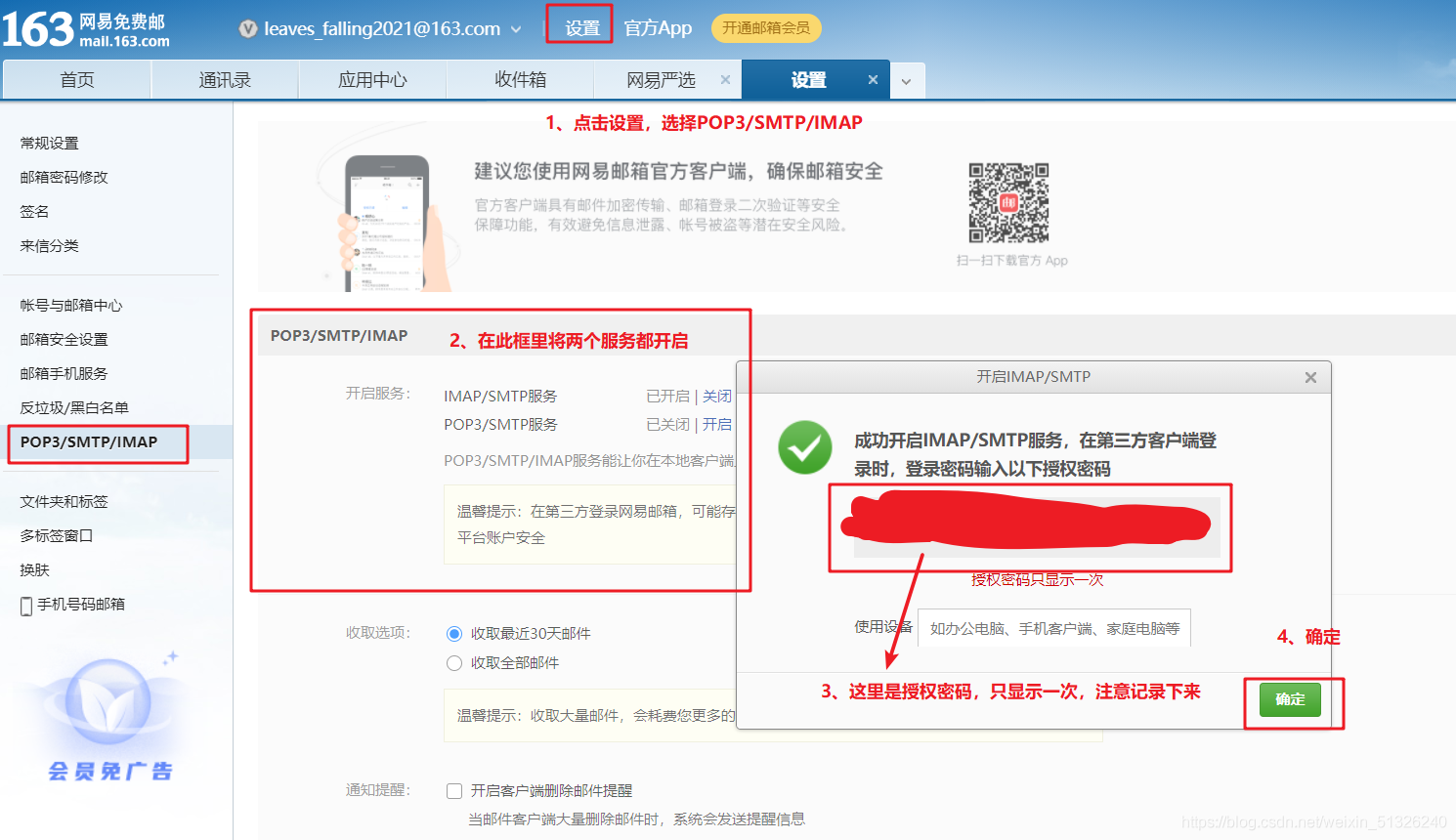Select POP3/SMTP/IMAP in the sidebar
1456x840 pixels.
click(x=89, y=442)
